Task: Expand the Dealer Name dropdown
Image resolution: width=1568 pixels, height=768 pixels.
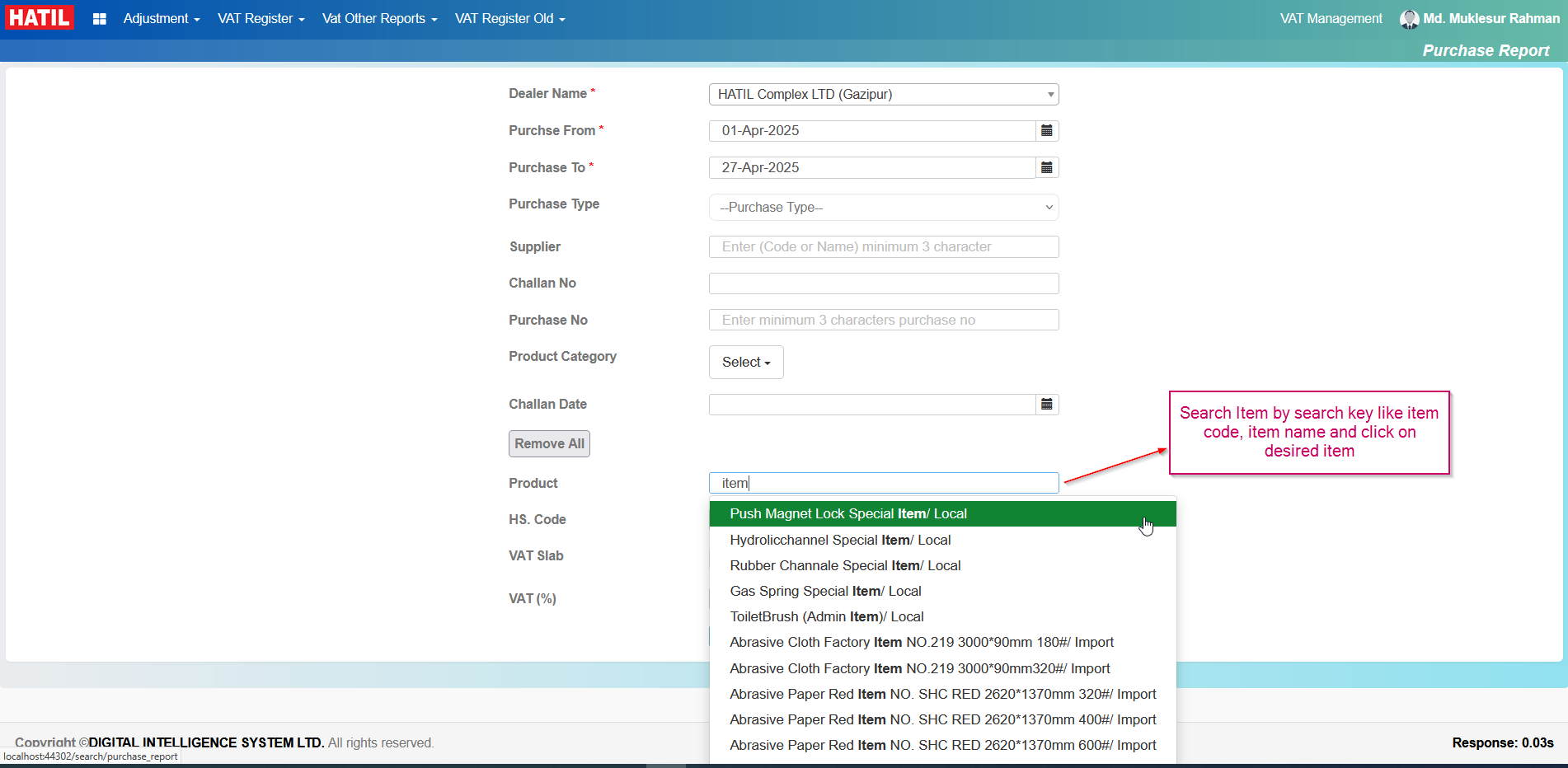Action: pos(884,95)
